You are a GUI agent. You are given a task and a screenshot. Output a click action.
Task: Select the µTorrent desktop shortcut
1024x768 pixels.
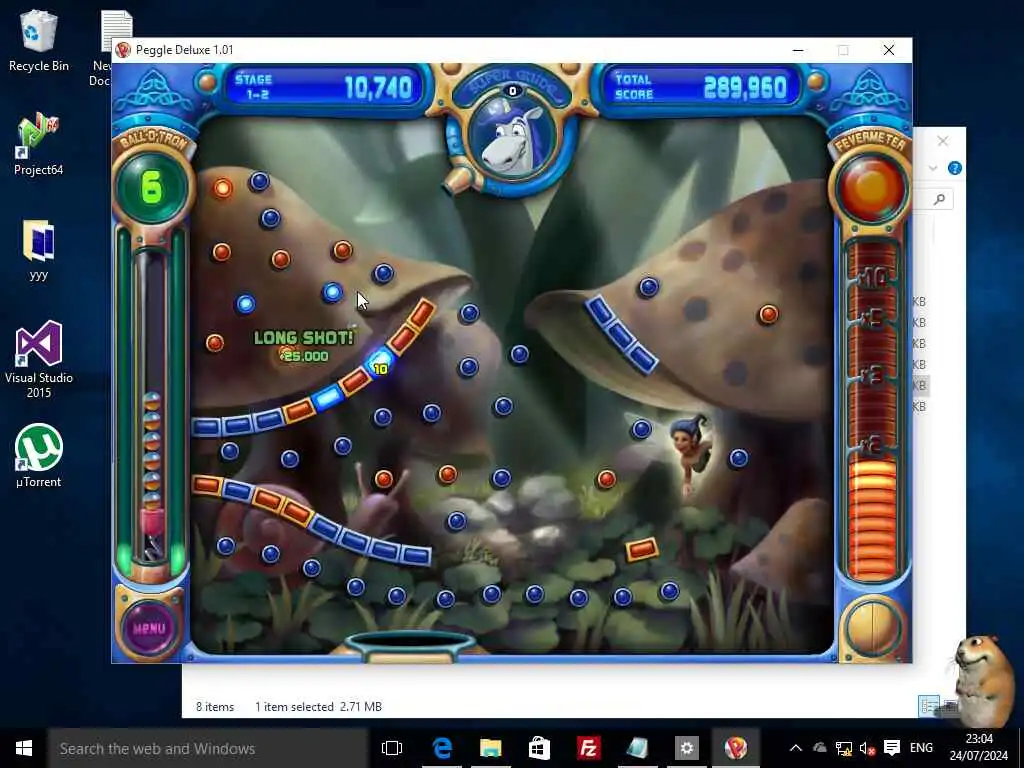39,456
